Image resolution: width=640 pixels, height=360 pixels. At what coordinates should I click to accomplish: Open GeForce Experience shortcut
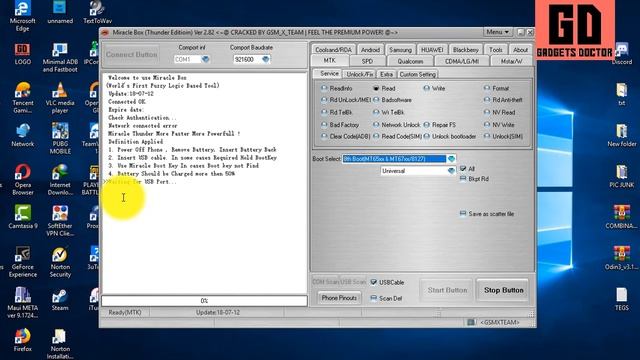(22, 262)
